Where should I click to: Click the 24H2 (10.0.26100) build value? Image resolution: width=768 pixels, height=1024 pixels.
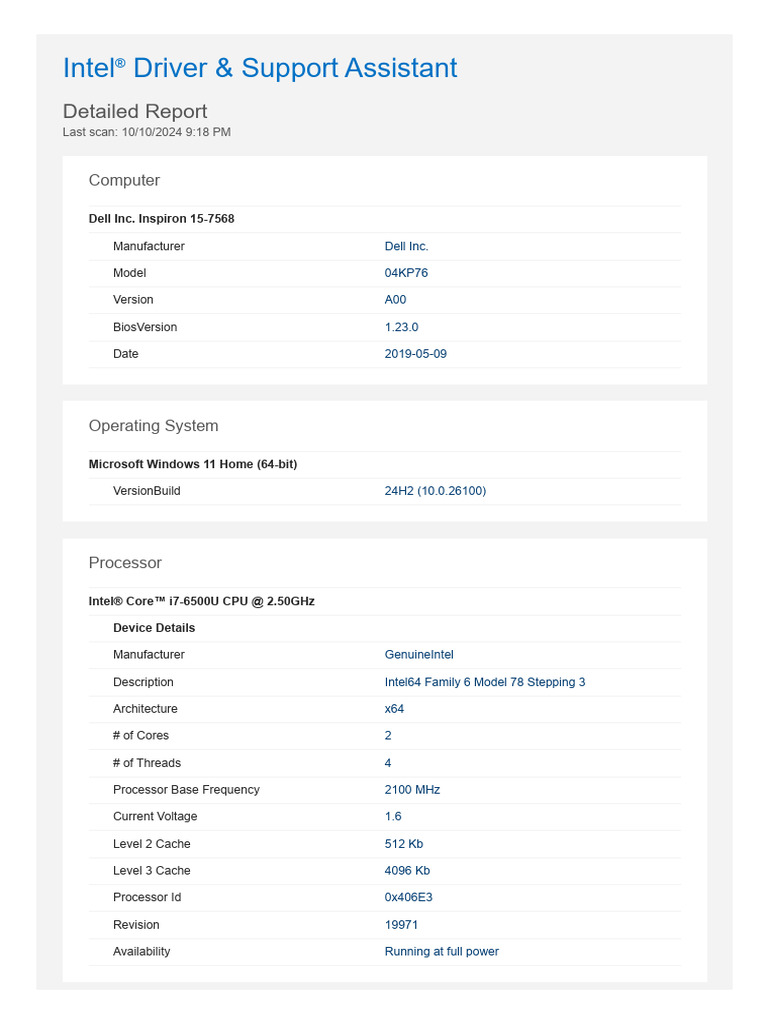435,491
